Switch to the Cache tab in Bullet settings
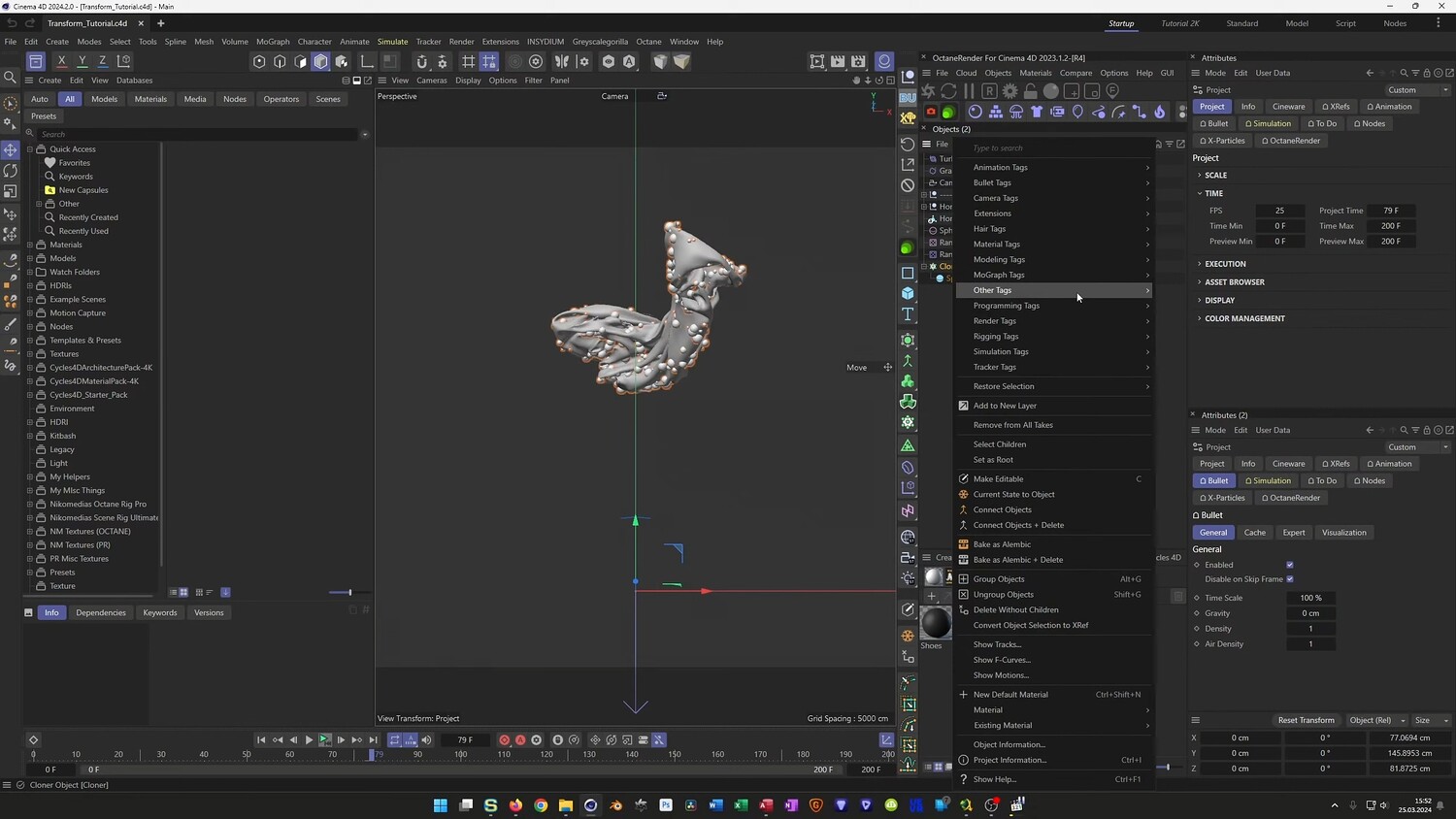Image resolution: width=1456 pixels, height=819 pixels. (1254, 533)
